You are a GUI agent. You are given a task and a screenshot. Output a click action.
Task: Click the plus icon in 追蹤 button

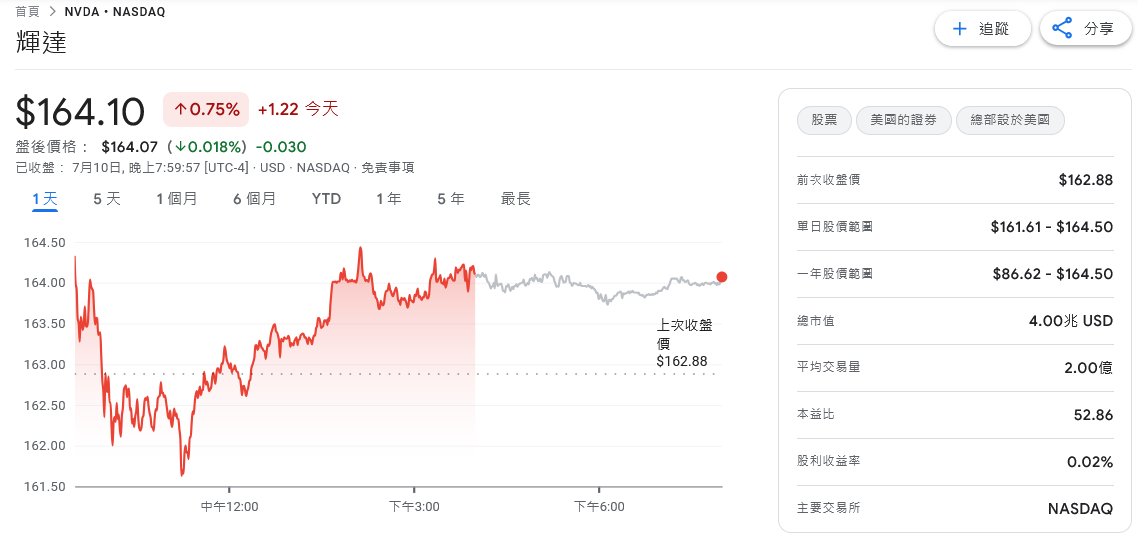[959, 29]
